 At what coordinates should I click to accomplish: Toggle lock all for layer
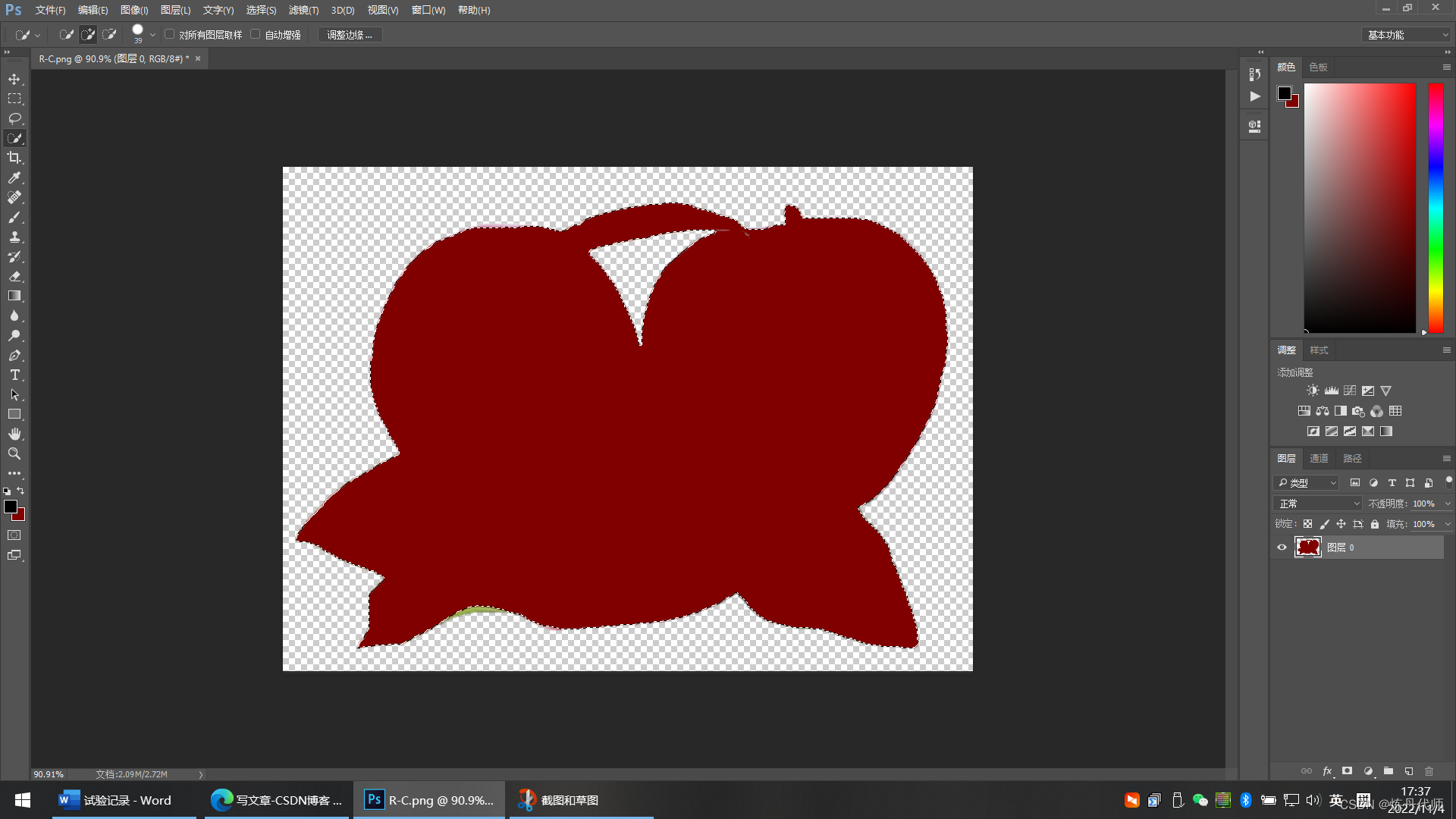(x=1375, y=524)
